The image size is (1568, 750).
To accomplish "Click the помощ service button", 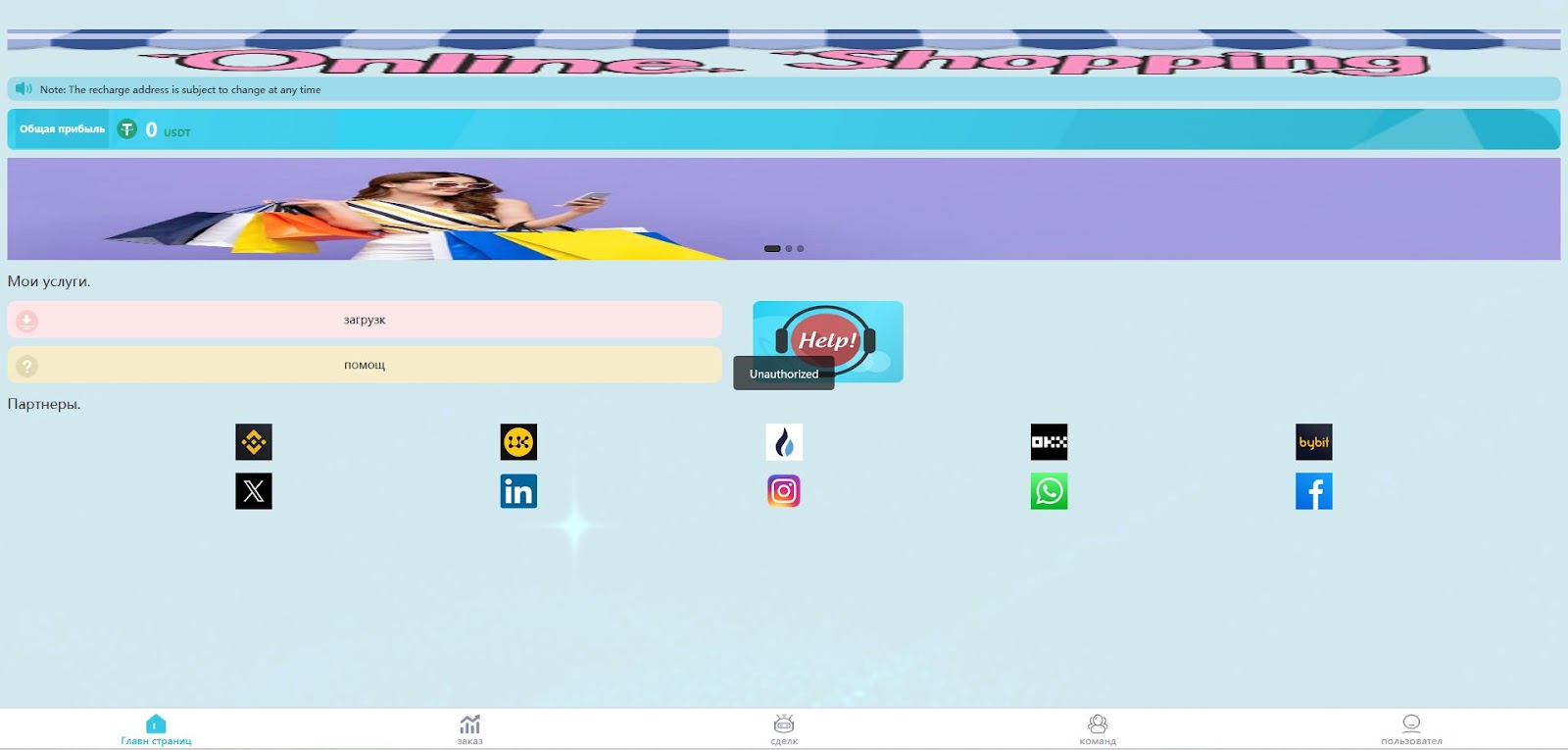I will pyautogui.click(x=365, y=365).
